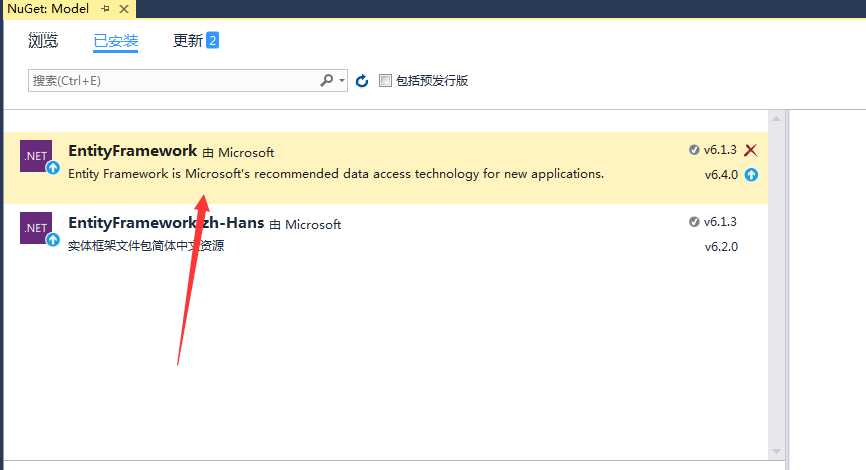Click the installed checkmark icon for zh-Hans
The height and width of the screenshot is (470, 866).
pyautogui.click(x=694, y=221)
